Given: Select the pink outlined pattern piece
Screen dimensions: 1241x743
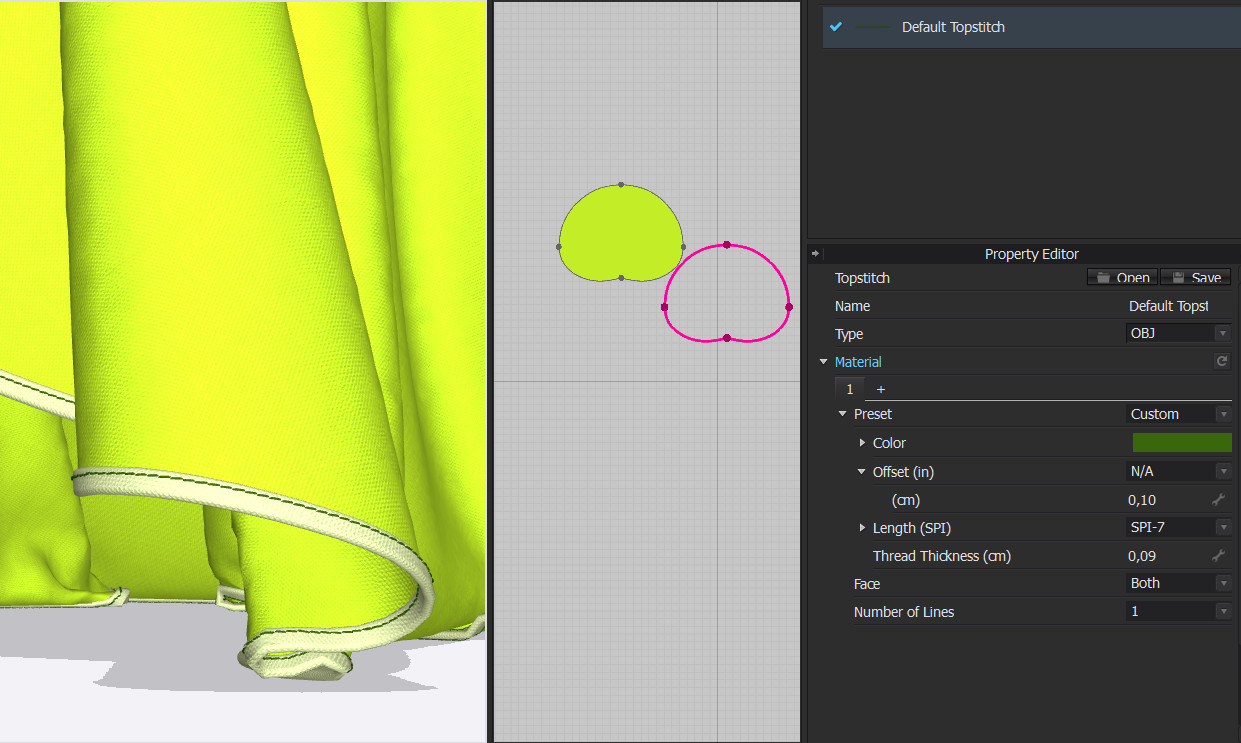Looking at the screenshot, I should point(727,293).
